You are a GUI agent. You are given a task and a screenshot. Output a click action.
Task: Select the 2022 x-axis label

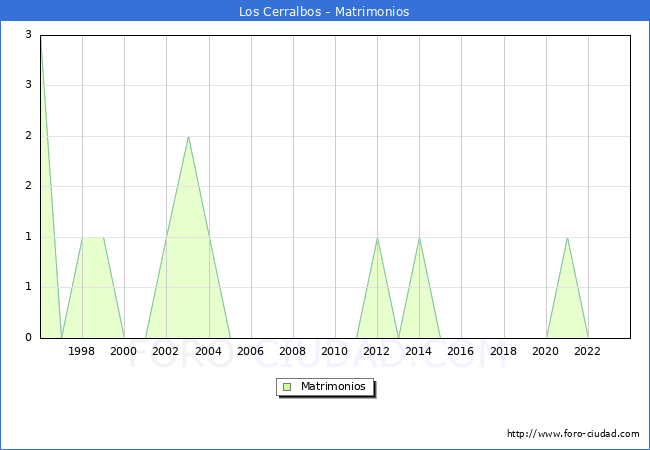coord(587,351)
